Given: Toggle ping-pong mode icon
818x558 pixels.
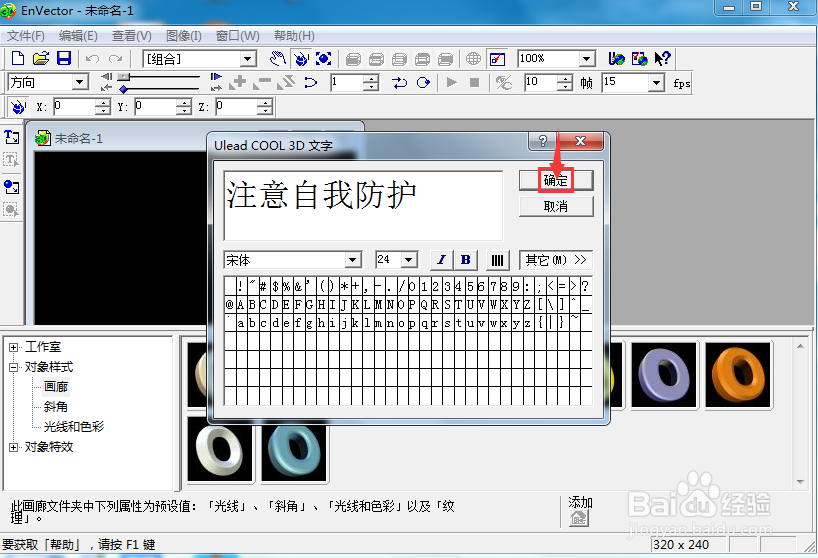Looking at the screenshot, I should click(399, 82).
